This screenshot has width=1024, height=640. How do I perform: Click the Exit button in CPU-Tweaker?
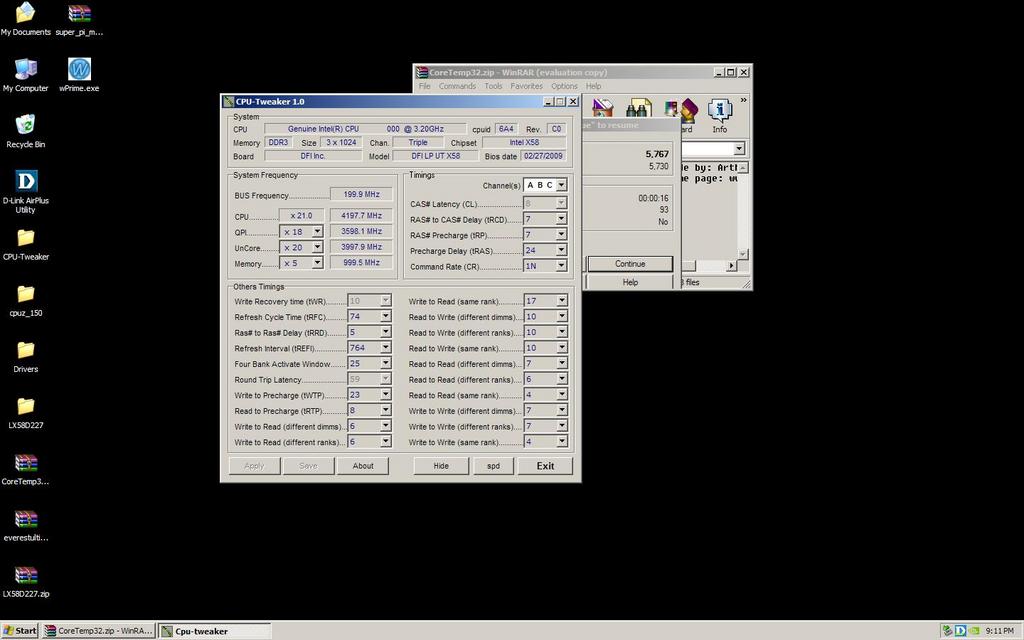(545, 466)
